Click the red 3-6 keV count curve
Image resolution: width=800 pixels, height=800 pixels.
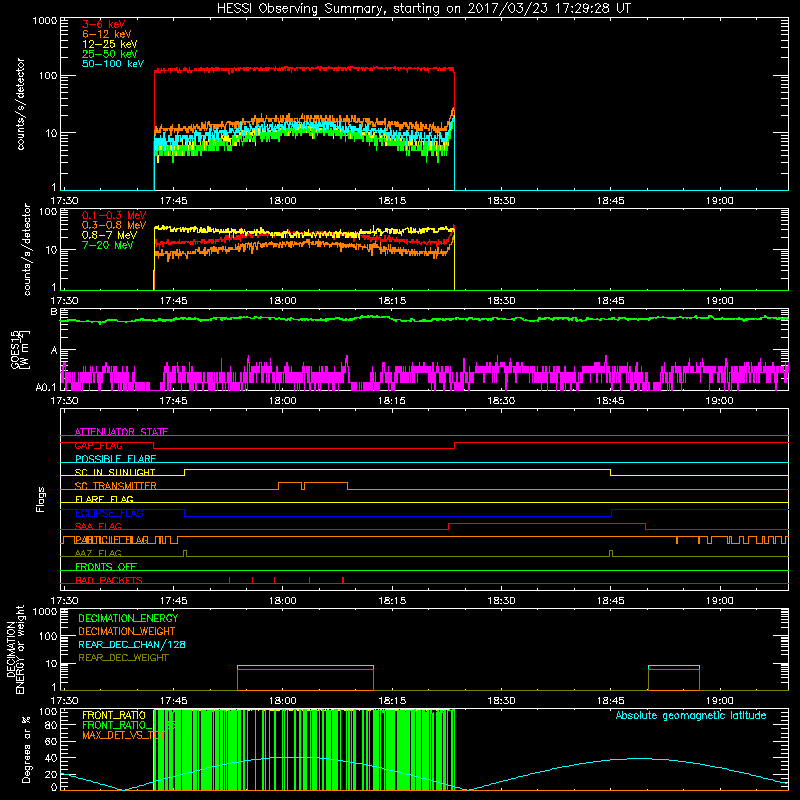click(x=304, y=69)
